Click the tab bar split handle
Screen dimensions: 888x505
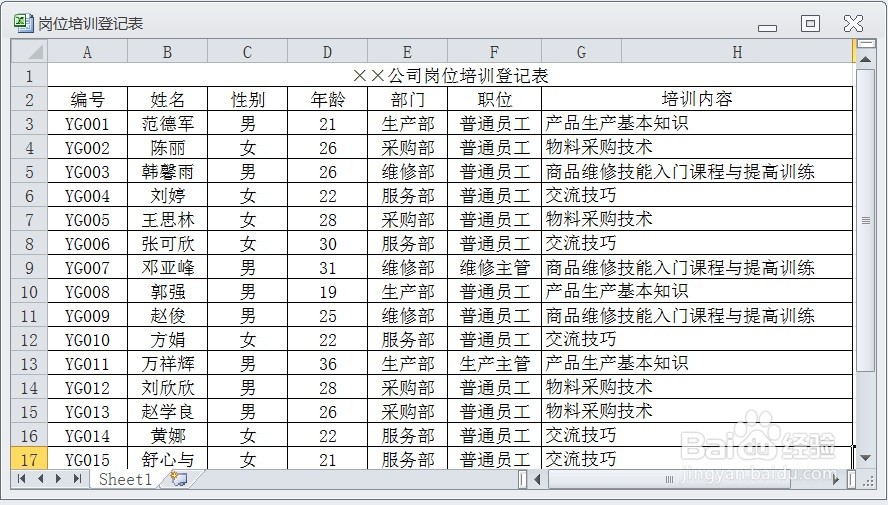point(522,480)
